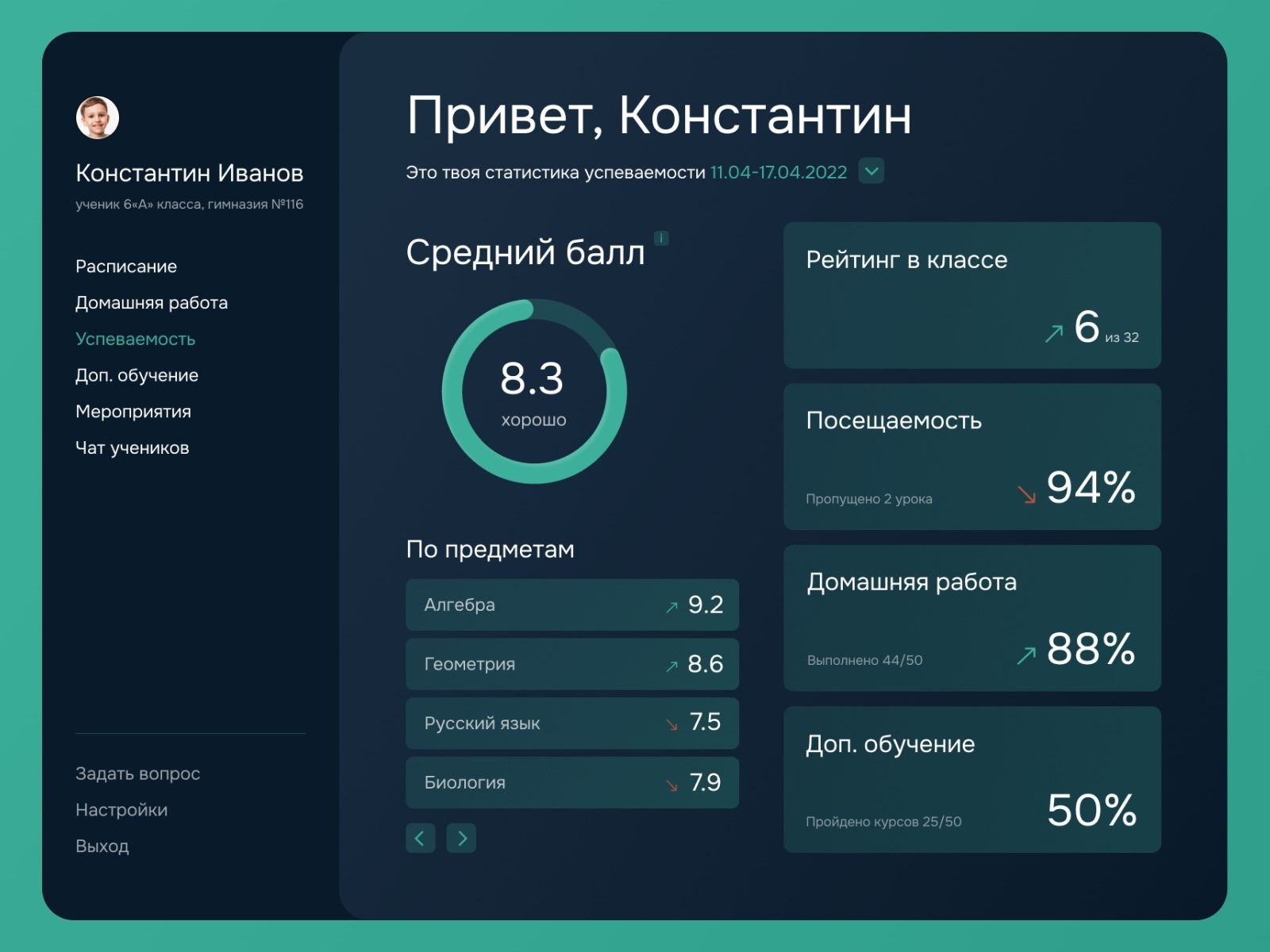Screen dimensions: 1270x952
Task: Open Настройки at the bottom left
Action: pos(121,810)
